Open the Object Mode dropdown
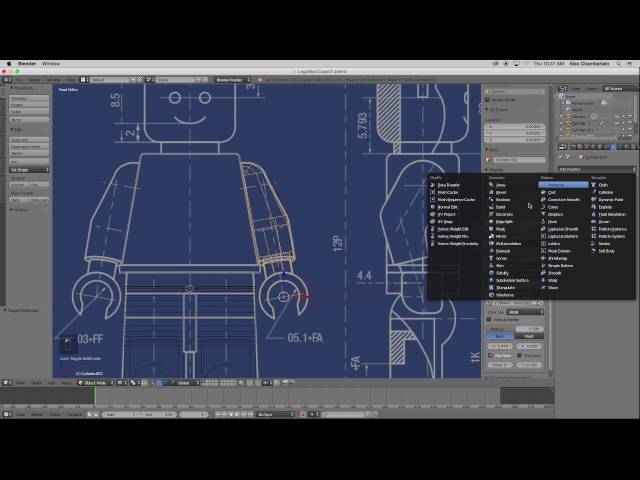 (96, 383)
